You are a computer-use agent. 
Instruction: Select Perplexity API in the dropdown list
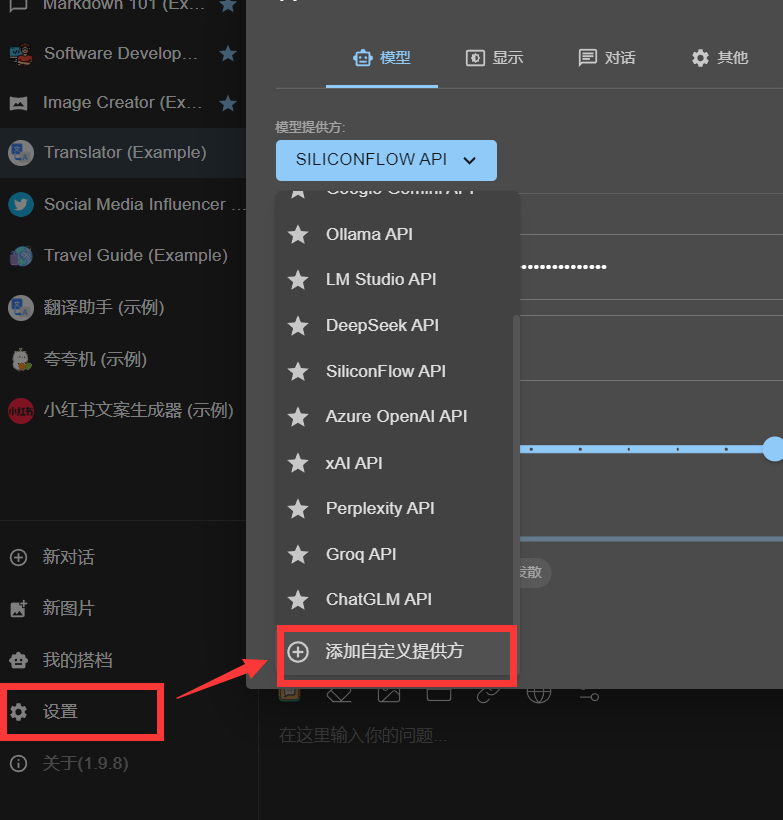380,508
